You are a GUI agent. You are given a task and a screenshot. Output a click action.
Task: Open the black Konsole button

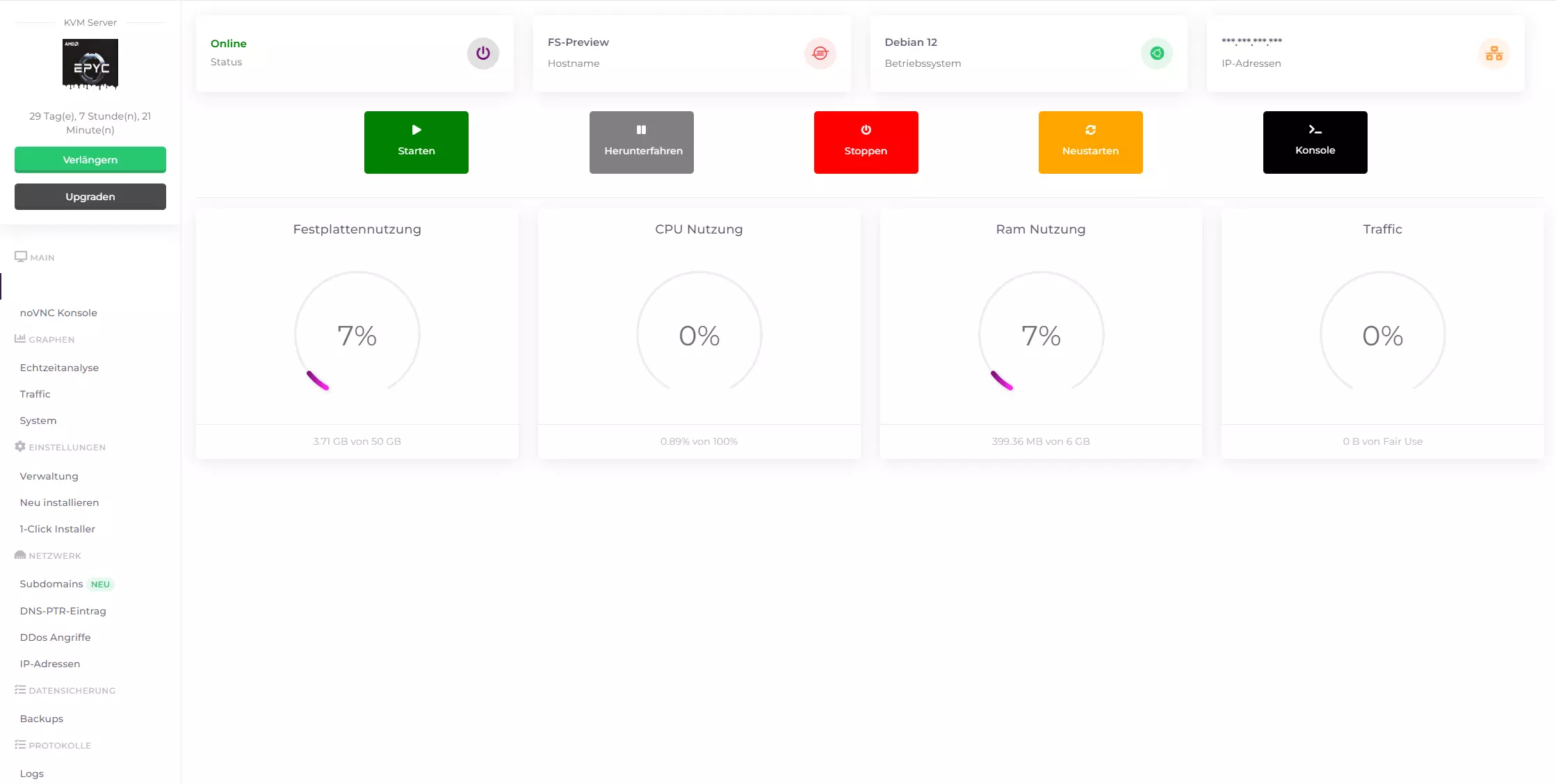tap(1315, 142)
